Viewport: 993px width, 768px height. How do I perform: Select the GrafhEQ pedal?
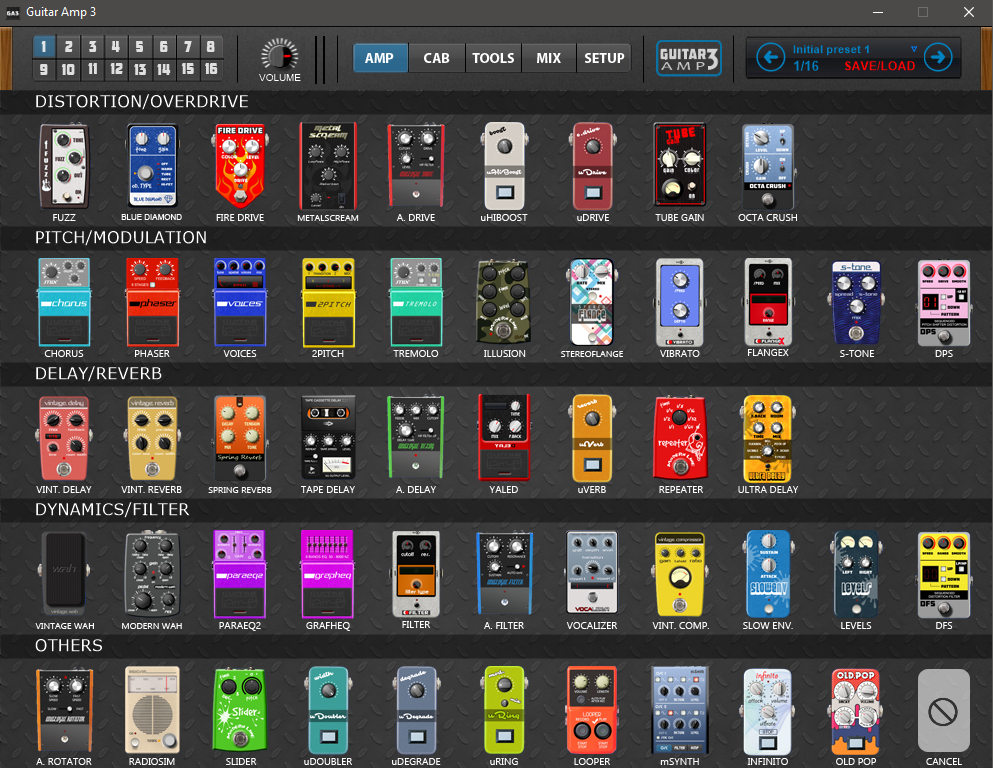click(328, 574)
